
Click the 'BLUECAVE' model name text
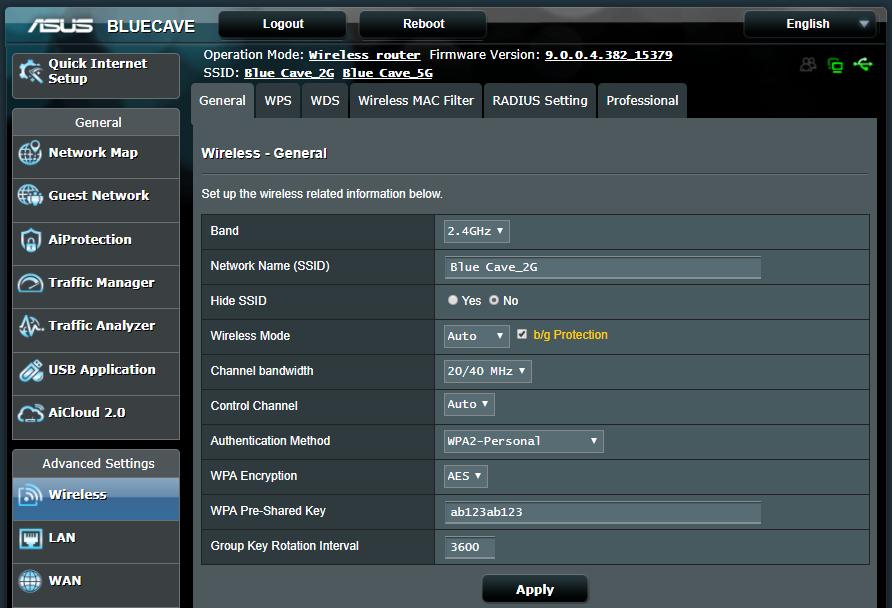[151, 26]
